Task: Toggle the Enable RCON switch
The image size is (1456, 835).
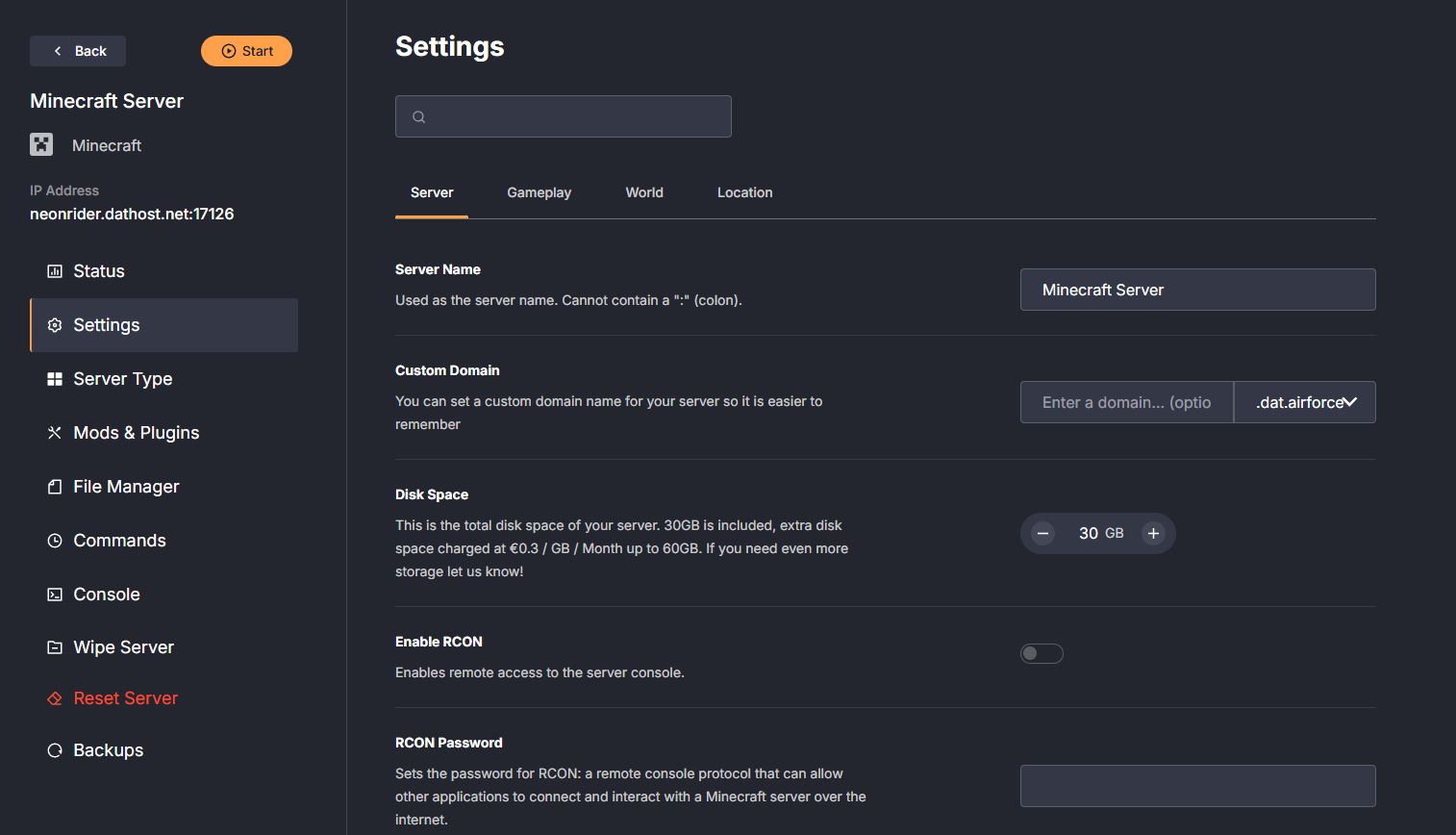Action: click(x=1042, y=654)
